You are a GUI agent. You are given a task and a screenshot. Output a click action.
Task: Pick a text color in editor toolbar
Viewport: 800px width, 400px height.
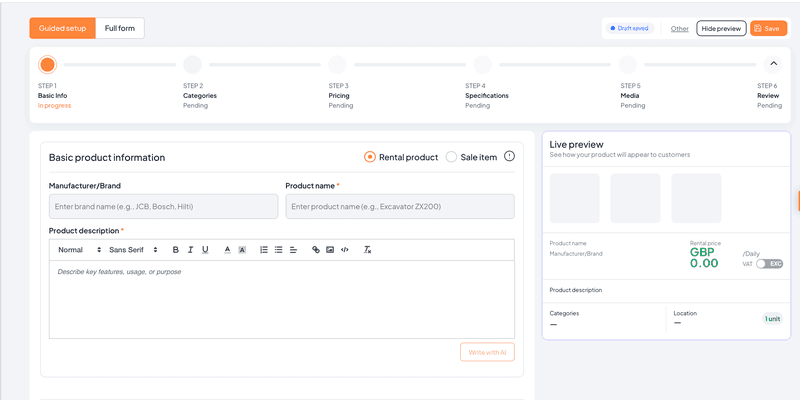click(x=227, y=250)
